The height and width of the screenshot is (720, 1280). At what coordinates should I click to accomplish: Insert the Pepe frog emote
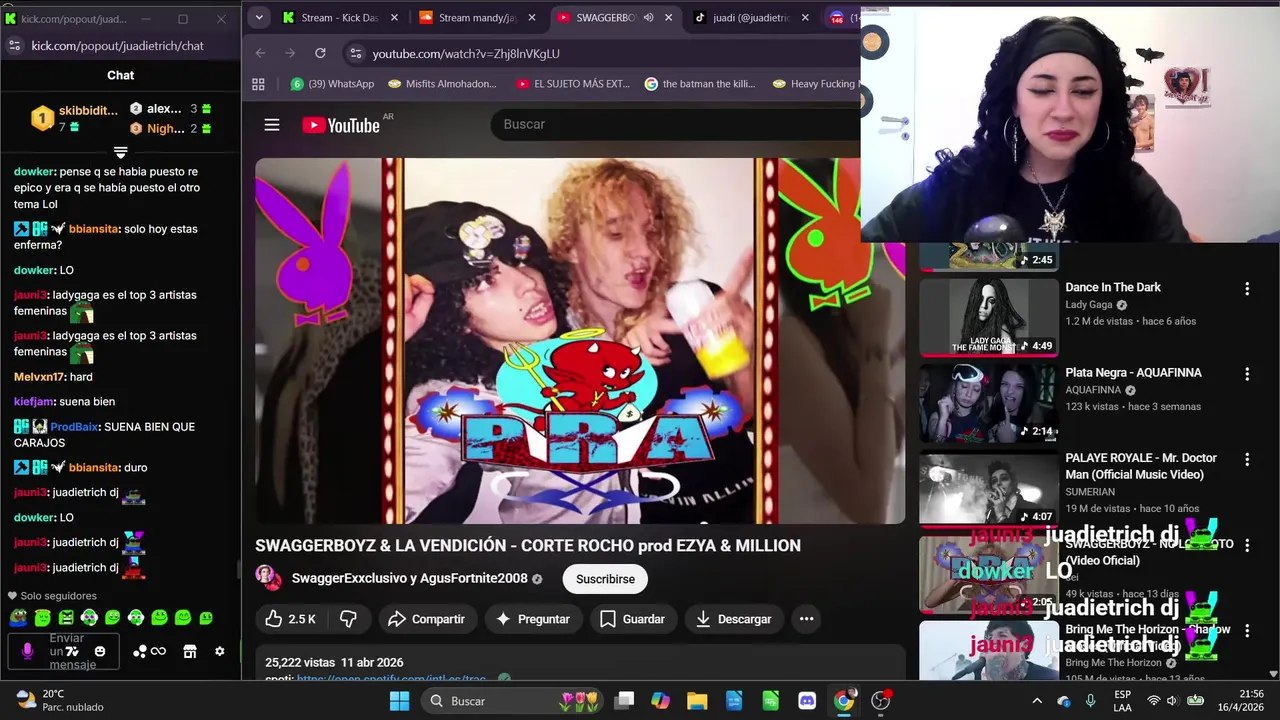click(18, 618)
